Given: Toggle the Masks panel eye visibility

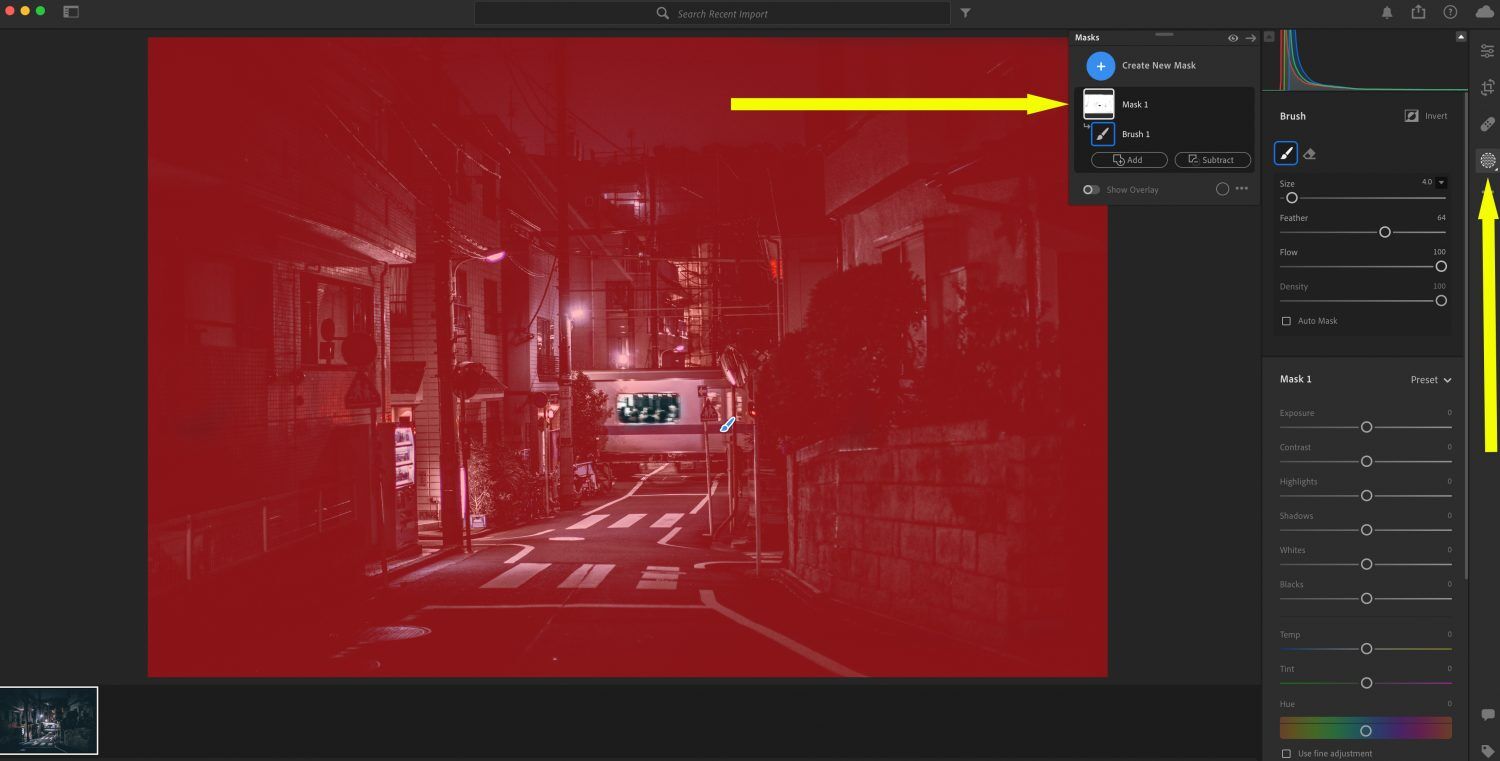Looking at the screenshot, I should [x=1233, y=38].
